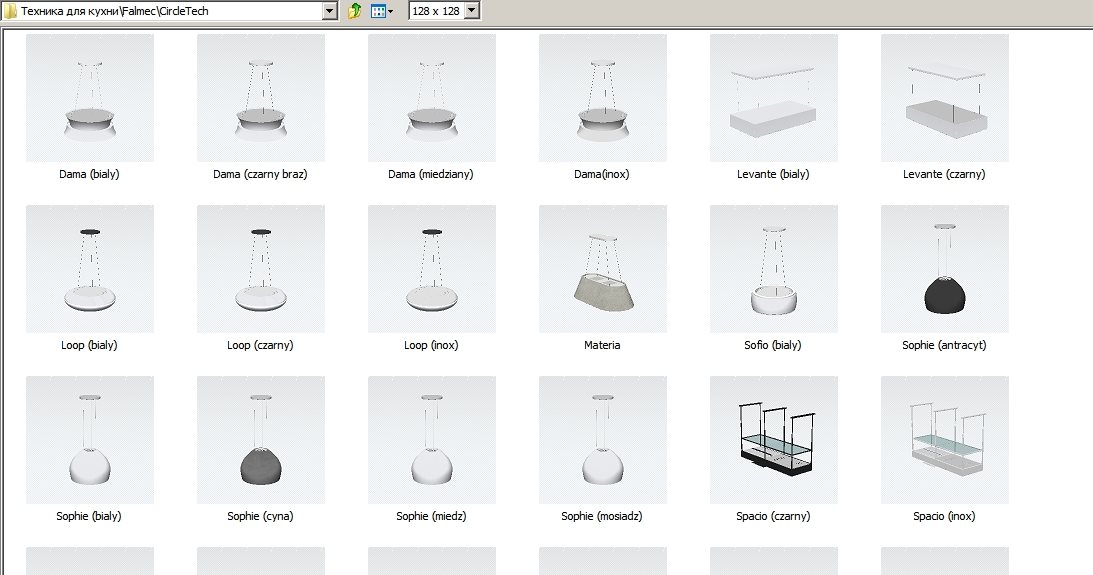Expand the folder path dropdown arrow
This screenshot has width=1093, height=575.
tap(330, 10)
